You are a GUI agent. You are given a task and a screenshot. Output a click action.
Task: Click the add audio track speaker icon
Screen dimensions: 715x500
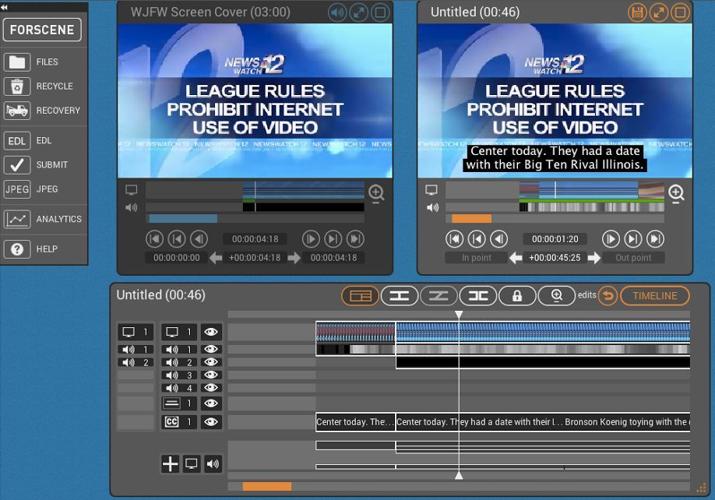pyautogui.click(x=212, y=464)
